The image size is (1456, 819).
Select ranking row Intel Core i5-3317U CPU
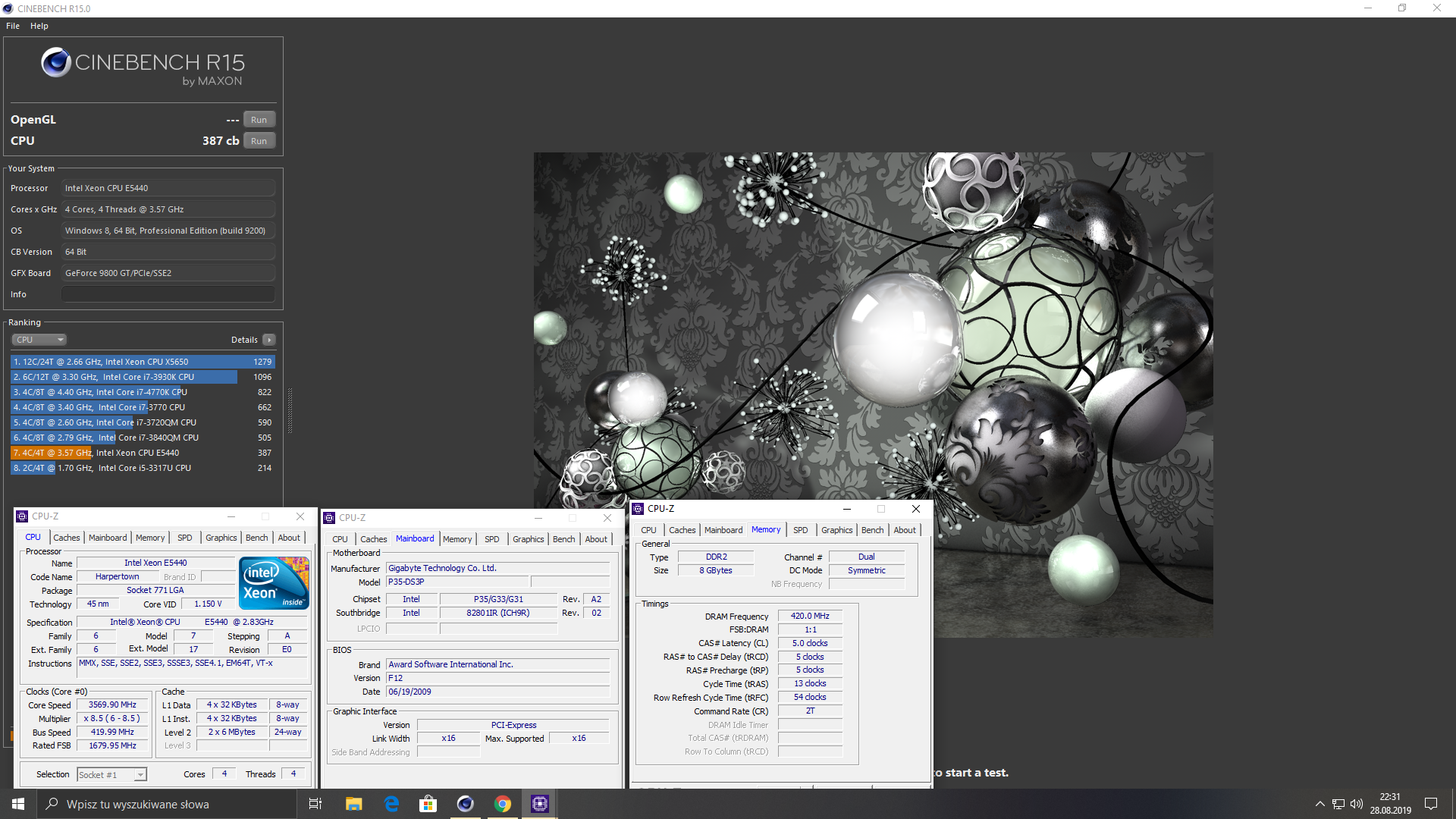[143, 468]
